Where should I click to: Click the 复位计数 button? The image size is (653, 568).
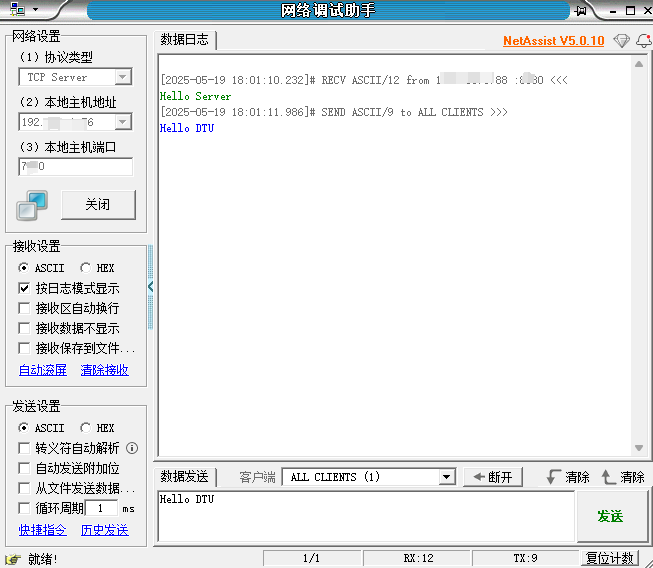(610, 558)
